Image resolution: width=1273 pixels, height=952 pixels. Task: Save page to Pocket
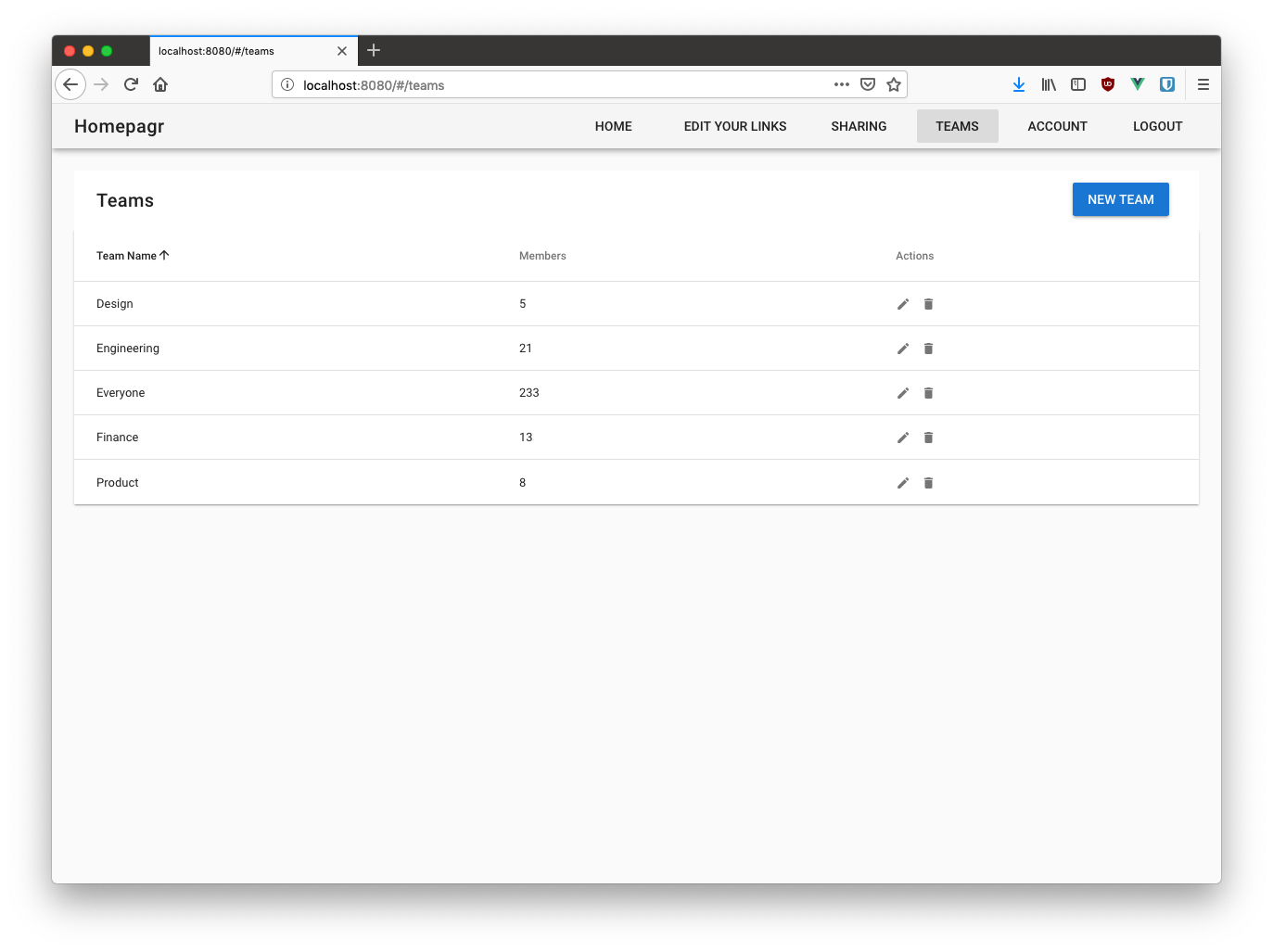coord(868,84)
